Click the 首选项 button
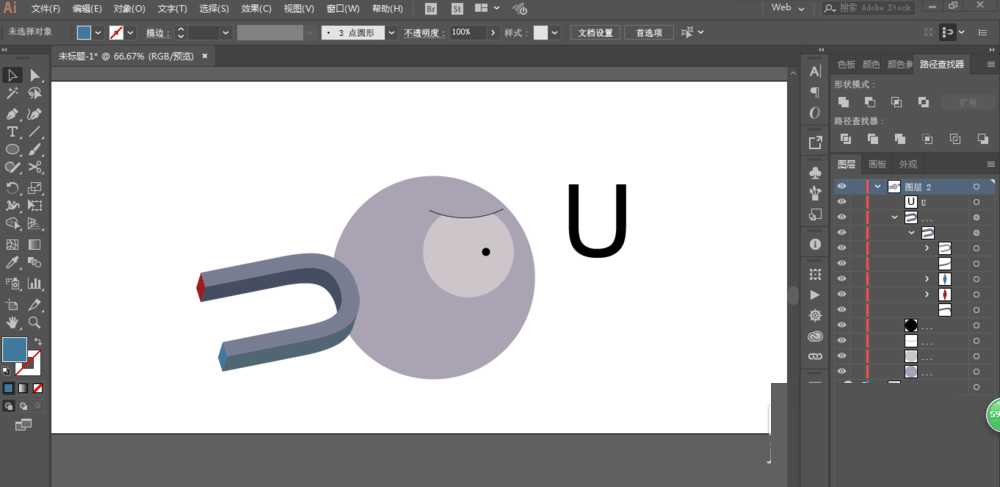The height and width of the screenshot is (487, 1000). (649, 32)
